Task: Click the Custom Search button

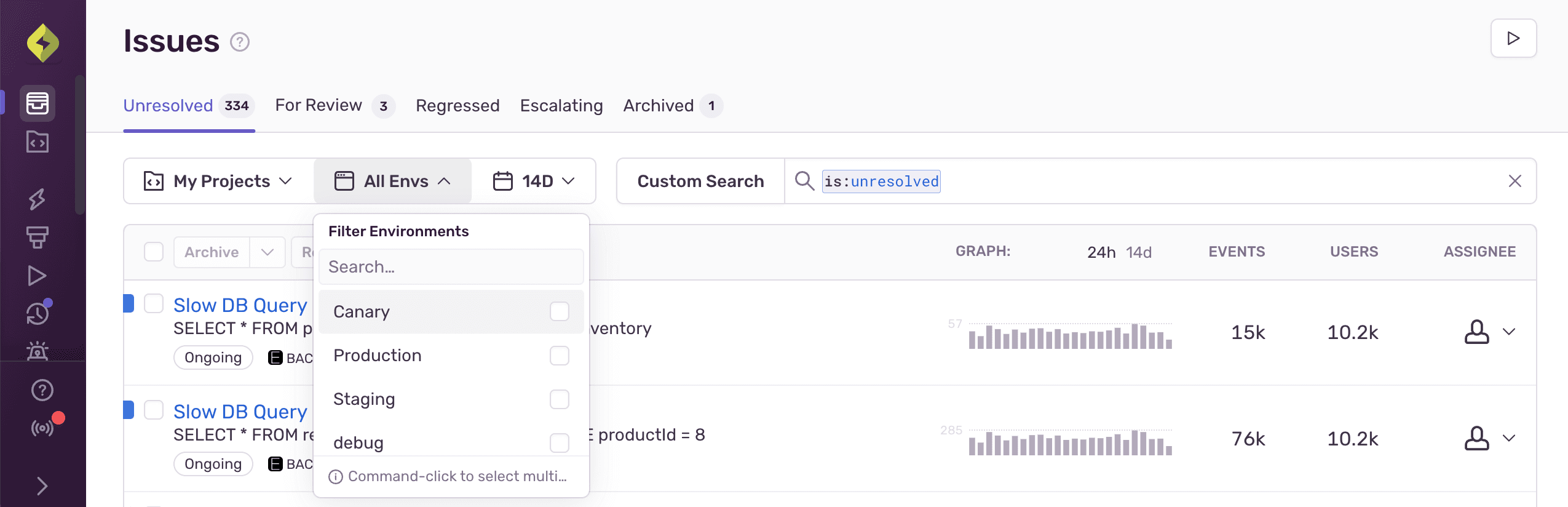Action: 700,182
